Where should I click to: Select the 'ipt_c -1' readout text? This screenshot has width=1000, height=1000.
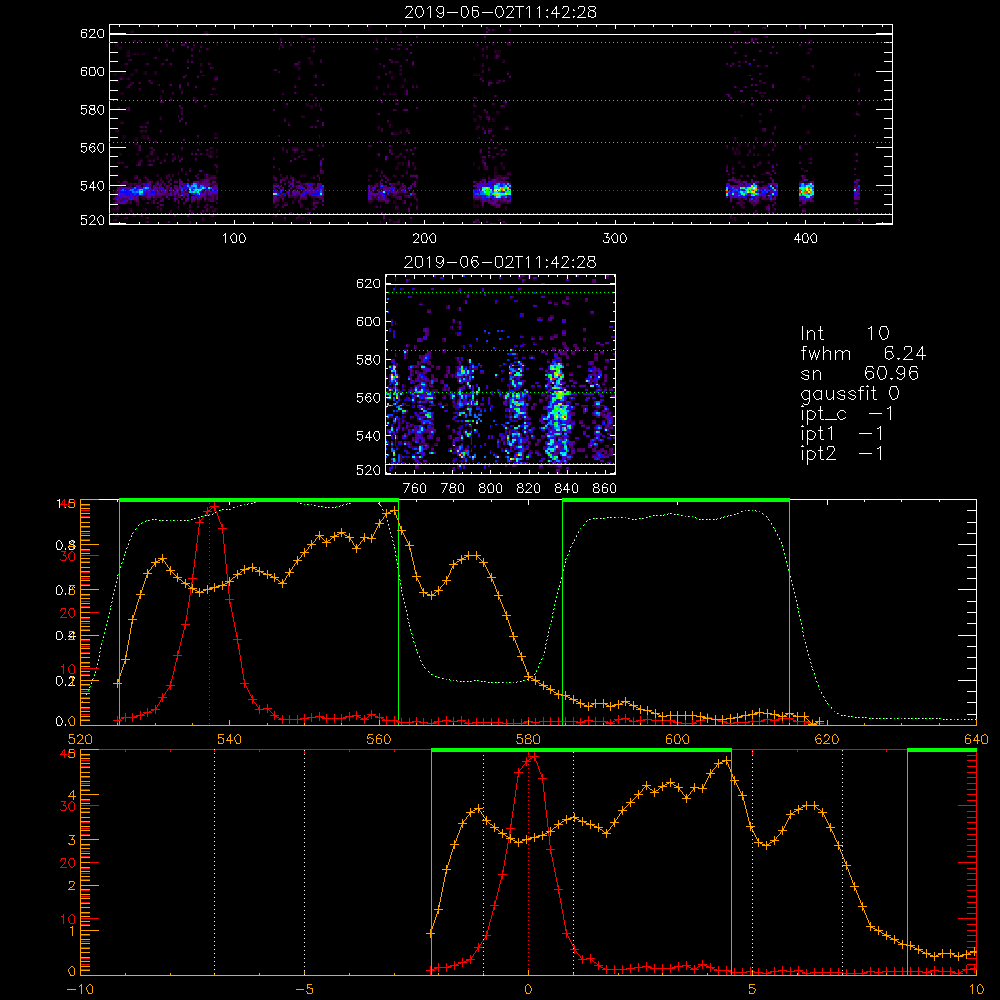(x=847, y=414)
